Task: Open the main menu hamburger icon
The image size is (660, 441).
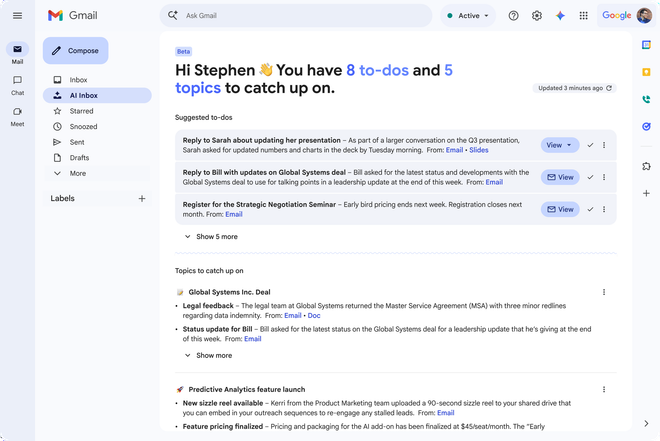Action: coord(17,16)
